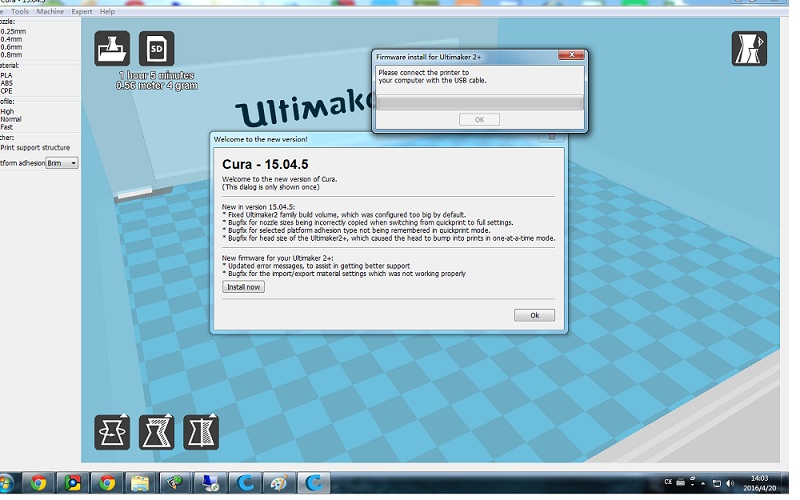Screen dimensions: 800x500
Task: Select the 0.25mm nozzle option
Action: [x=13, y=31]
